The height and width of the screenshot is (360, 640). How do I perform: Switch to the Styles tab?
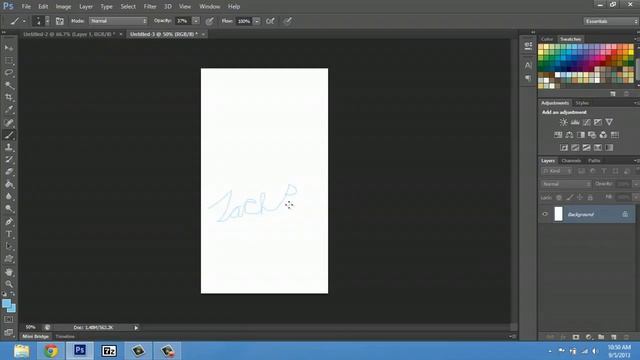pyautogui.click(x=582, y=103)
